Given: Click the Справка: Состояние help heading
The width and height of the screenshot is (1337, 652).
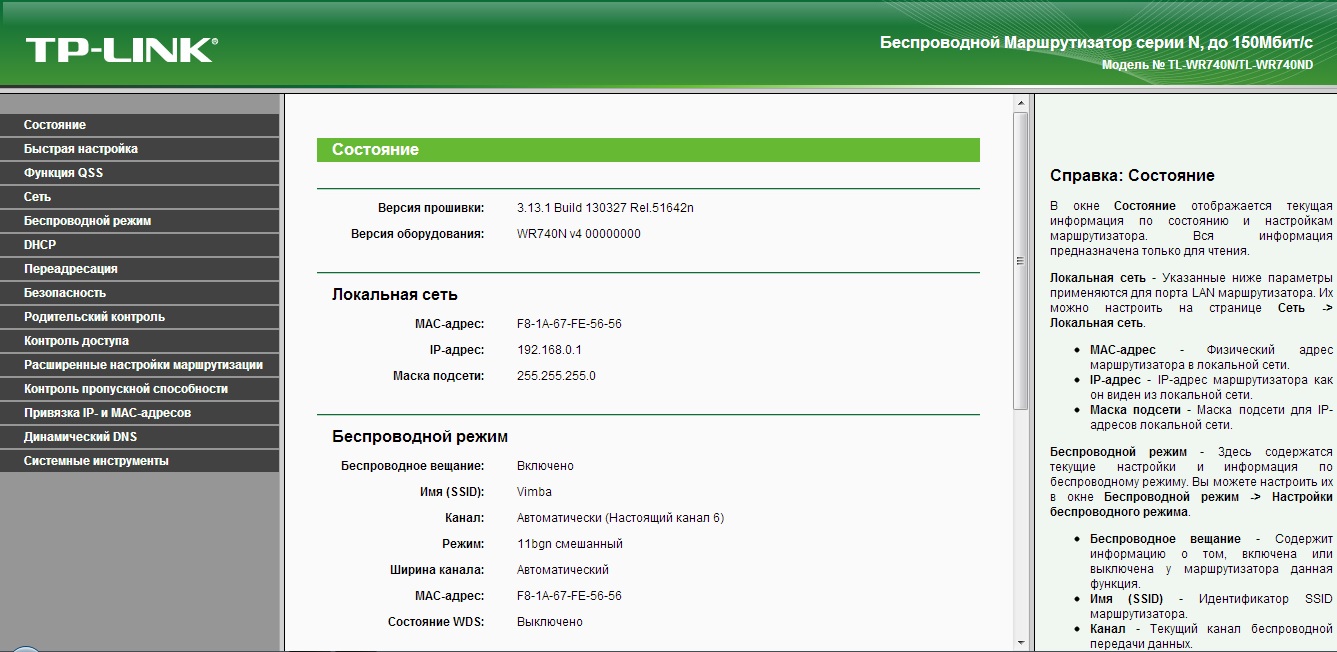Looking at the screenshot, I should coord(1132,176).
